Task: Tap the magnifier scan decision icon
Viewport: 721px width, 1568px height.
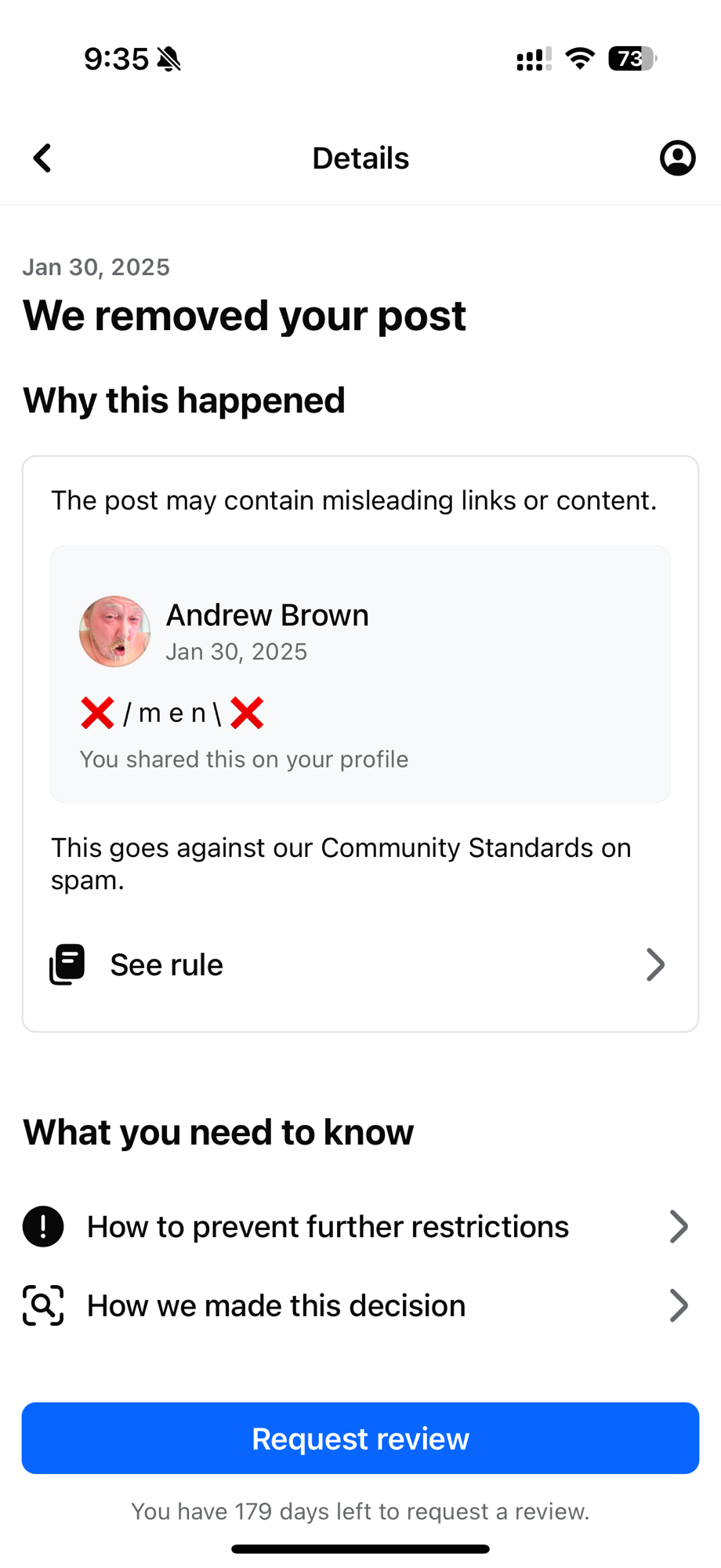Action: (43, 1305)
